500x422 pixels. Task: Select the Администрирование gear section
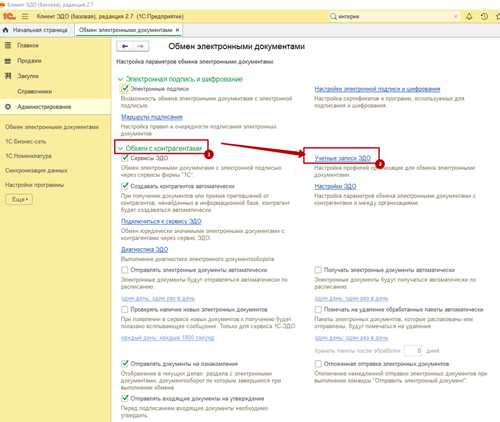coord(8,107)
